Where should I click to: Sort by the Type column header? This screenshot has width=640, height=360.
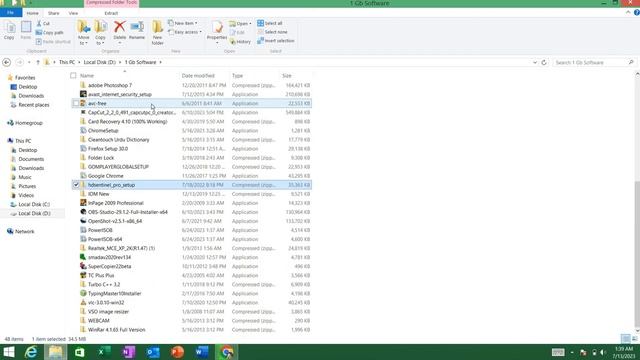coord(237,76)
